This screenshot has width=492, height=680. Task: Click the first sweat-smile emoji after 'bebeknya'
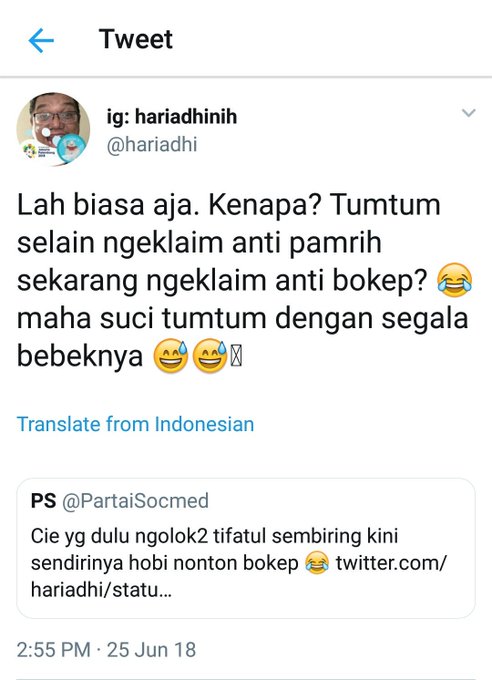coord(171,356)
